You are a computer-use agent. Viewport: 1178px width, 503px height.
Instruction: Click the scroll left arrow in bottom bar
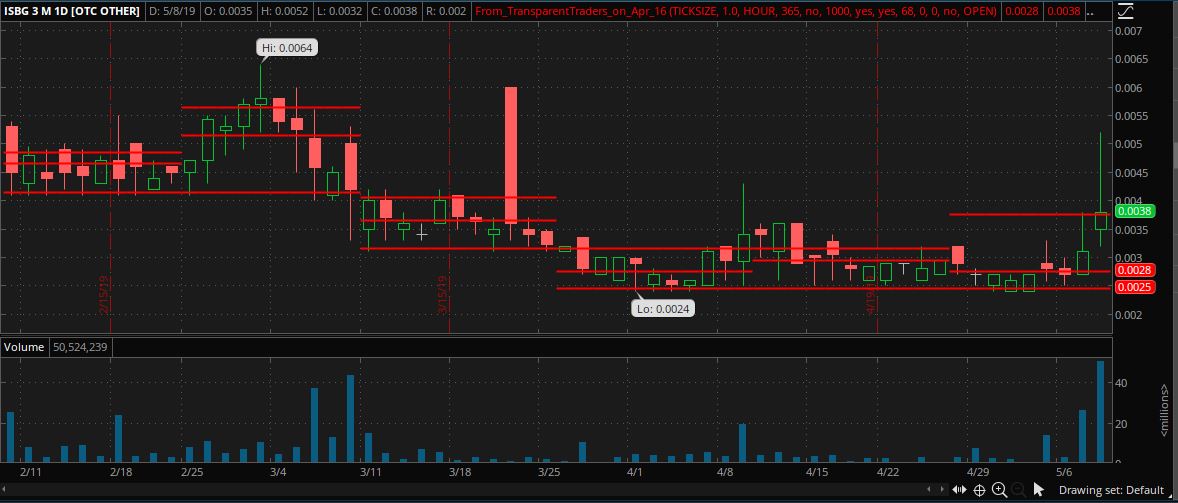(929, 490)
